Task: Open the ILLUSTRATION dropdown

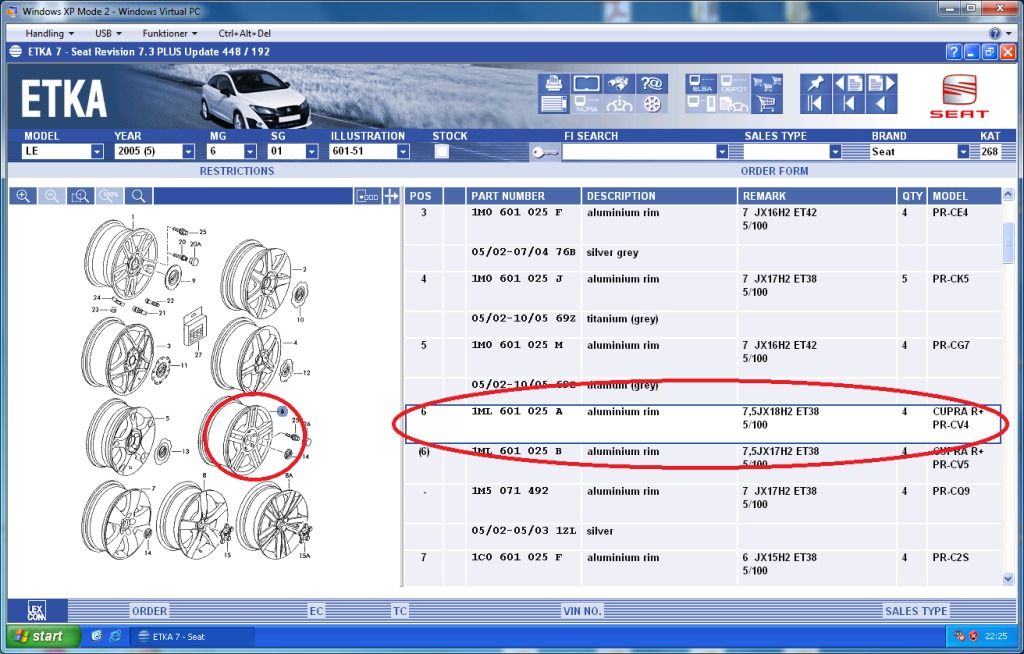Action: (403, 152)
